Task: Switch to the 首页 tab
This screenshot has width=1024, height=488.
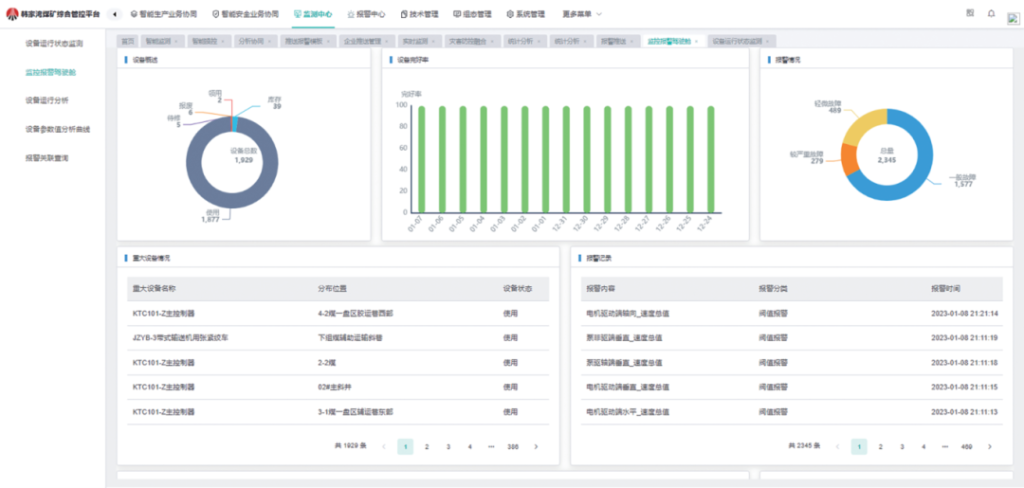Action: coord(126,42)
